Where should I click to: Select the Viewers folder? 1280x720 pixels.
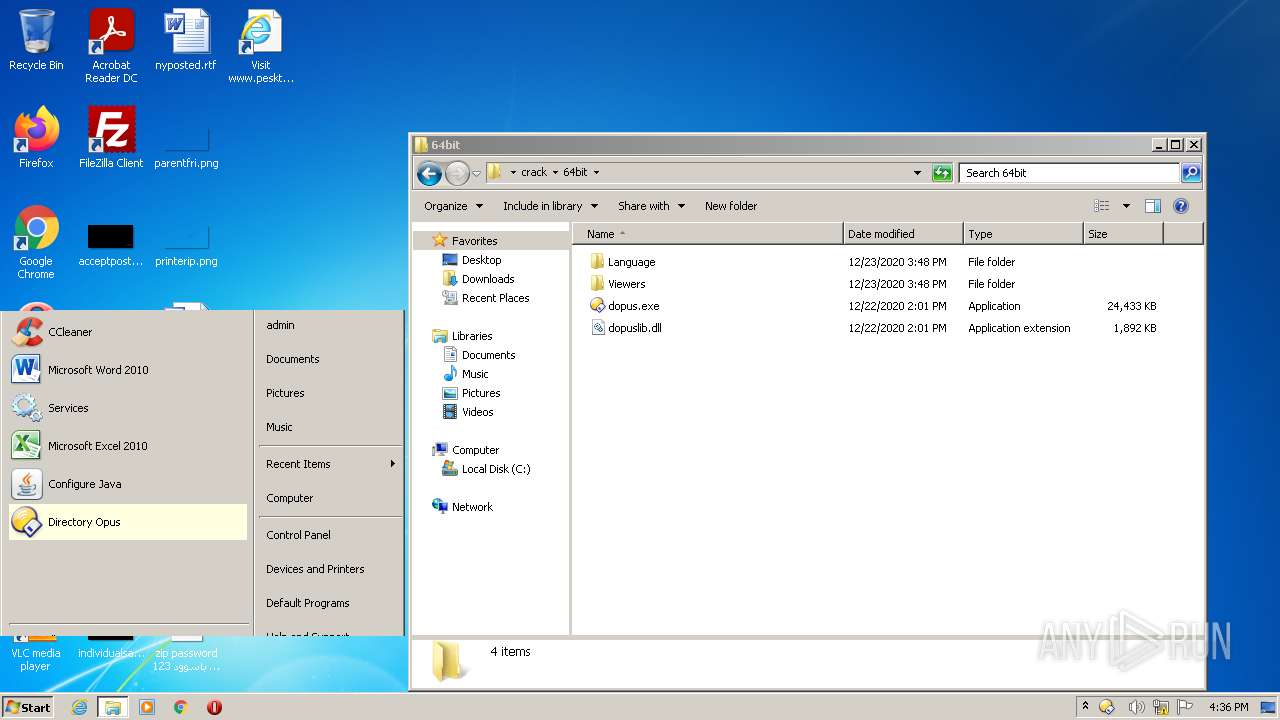pos(618,284)
